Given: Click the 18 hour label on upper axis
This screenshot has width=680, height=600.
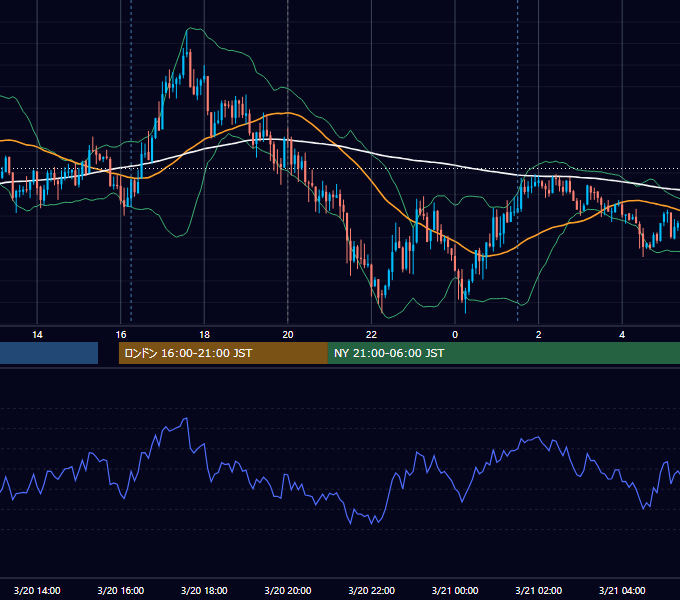Looking at the screenshot, I should coord(204,335).
